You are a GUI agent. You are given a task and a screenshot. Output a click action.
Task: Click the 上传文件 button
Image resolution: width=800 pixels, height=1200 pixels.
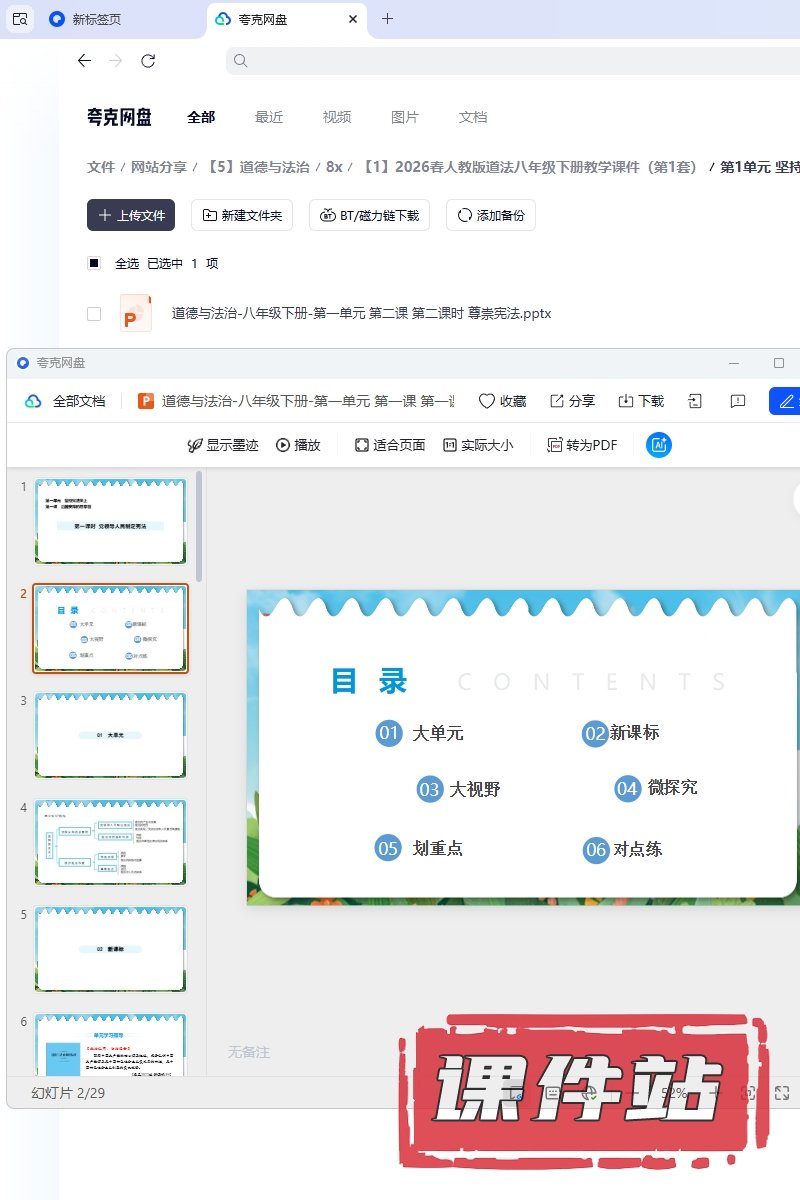(x=131, y=215)
